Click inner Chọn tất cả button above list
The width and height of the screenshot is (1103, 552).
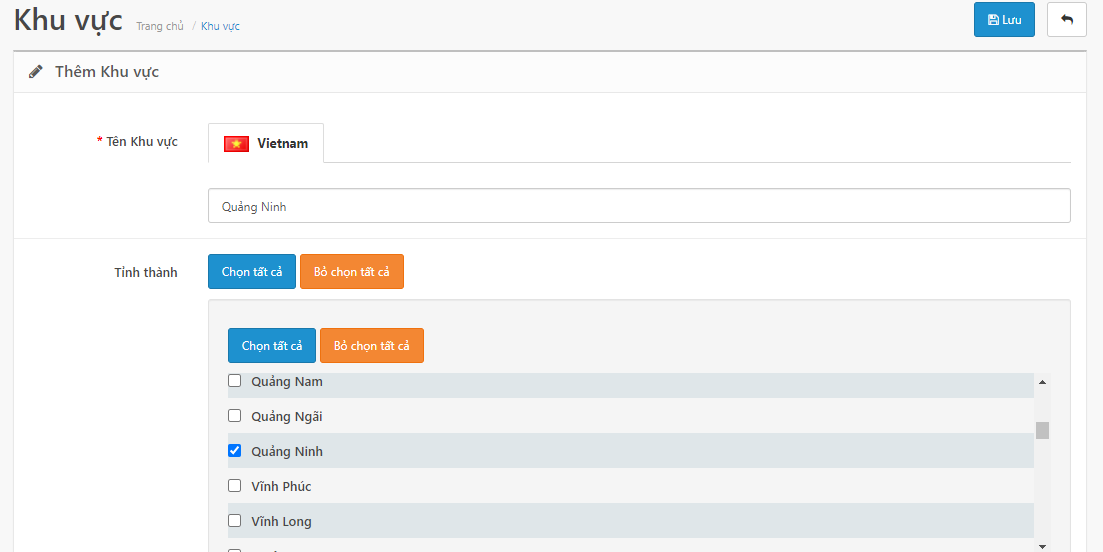[272, 345]
